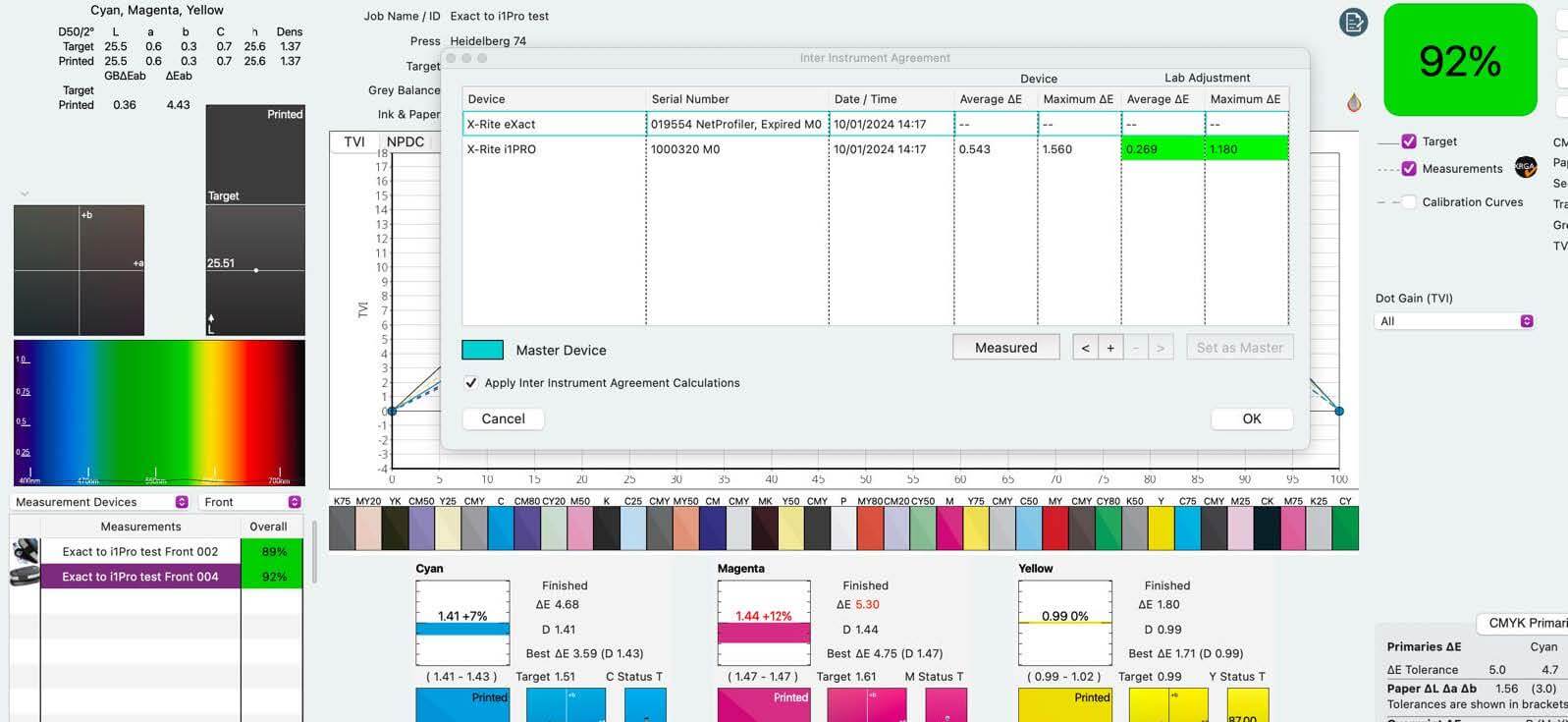1568x722 pixels.
Task: Toggle Apply Inter Instrument Agreement Calculations checkbox
Action: tap(471, 383)
